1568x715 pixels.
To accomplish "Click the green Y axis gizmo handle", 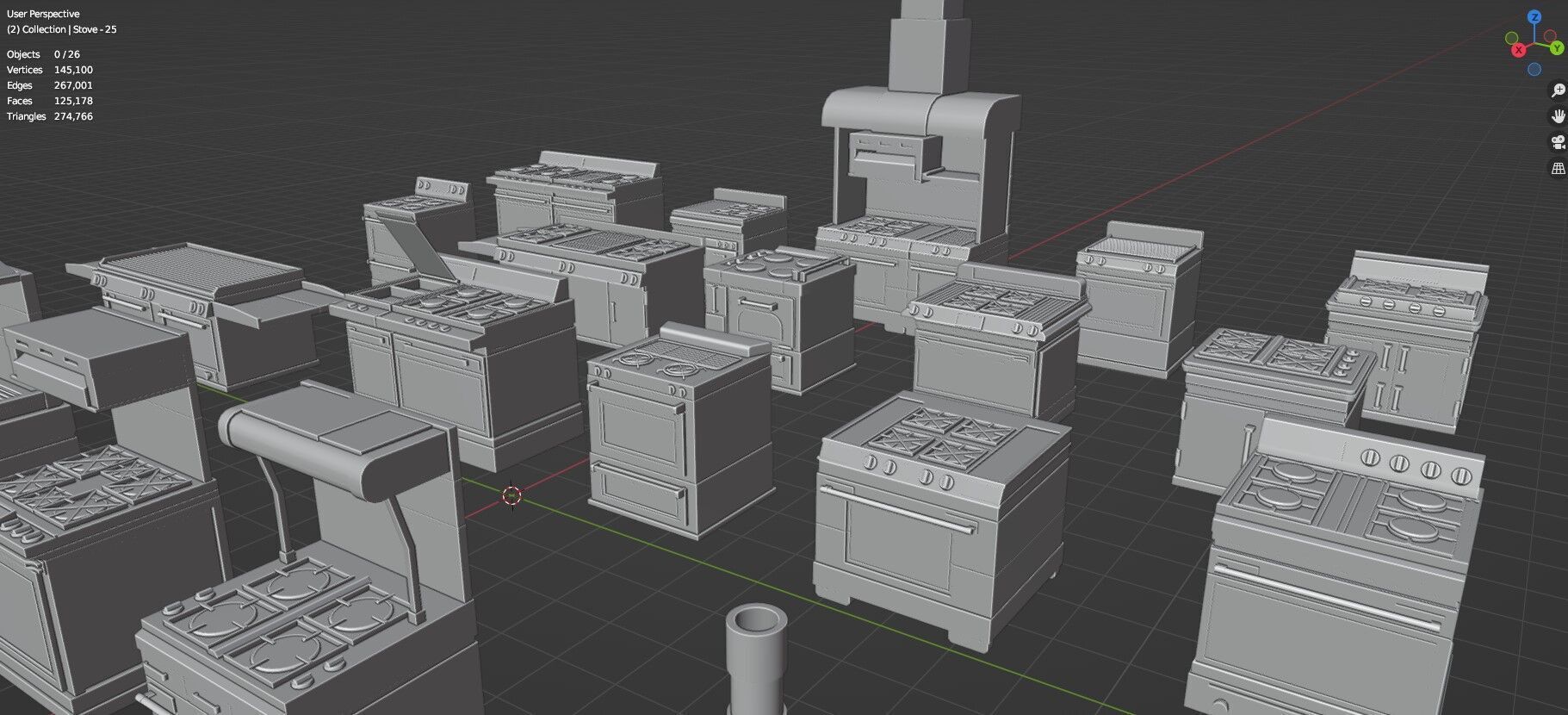I will coord(1557,48).
